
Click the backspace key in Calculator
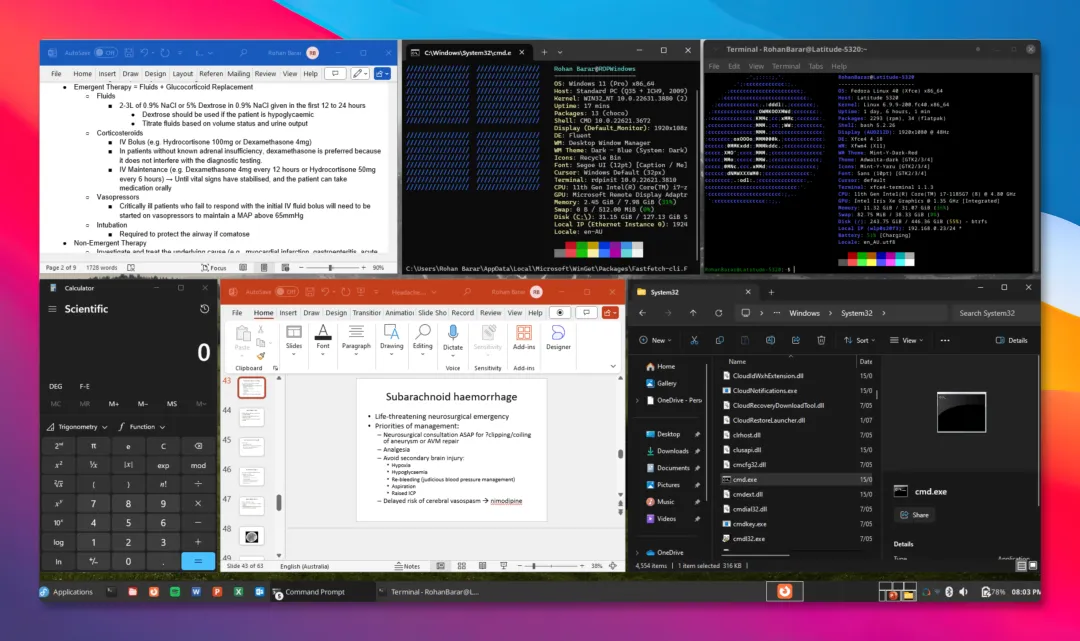point(198,446)
